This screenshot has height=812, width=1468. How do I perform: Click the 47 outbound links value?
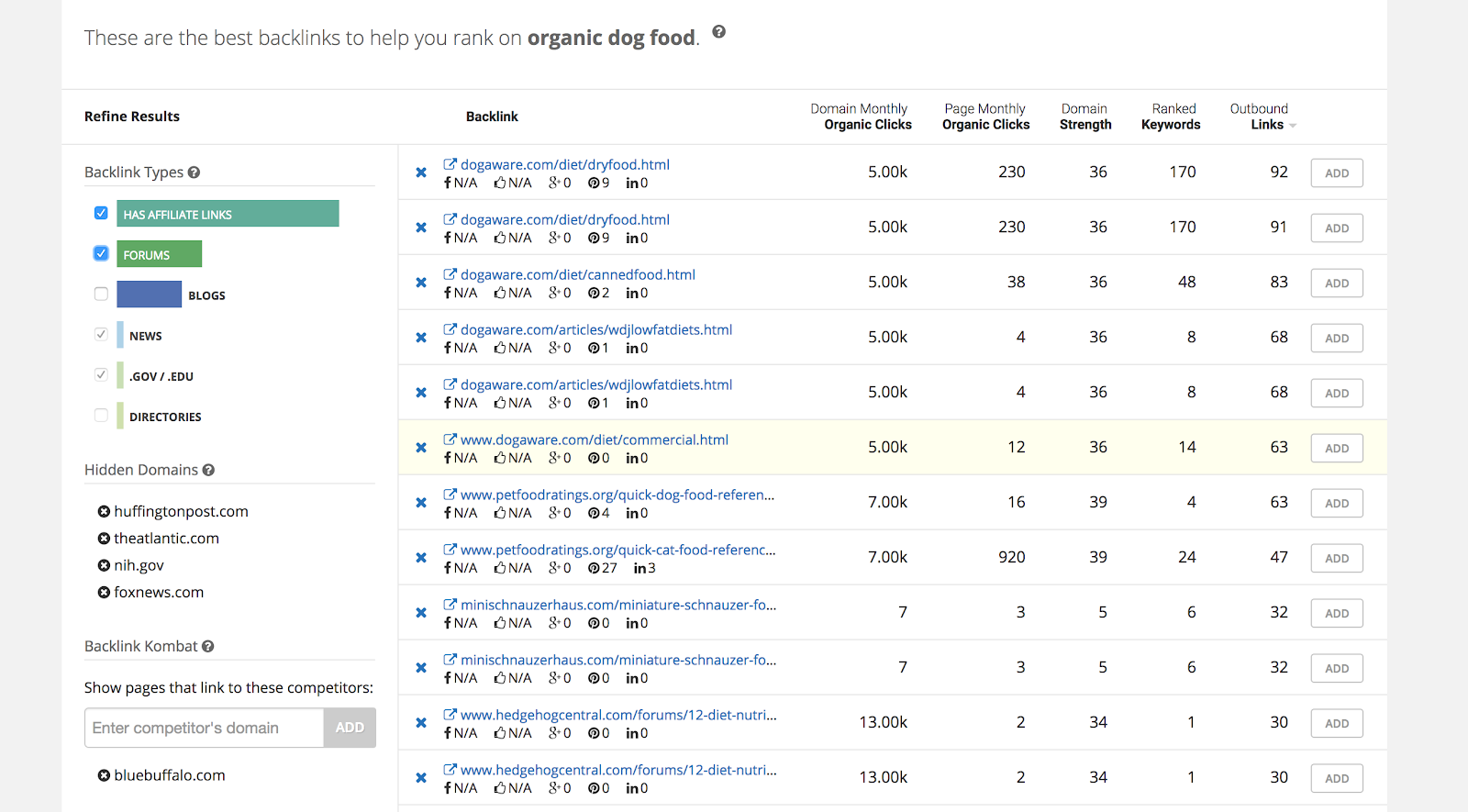(x=1279, y=557)
